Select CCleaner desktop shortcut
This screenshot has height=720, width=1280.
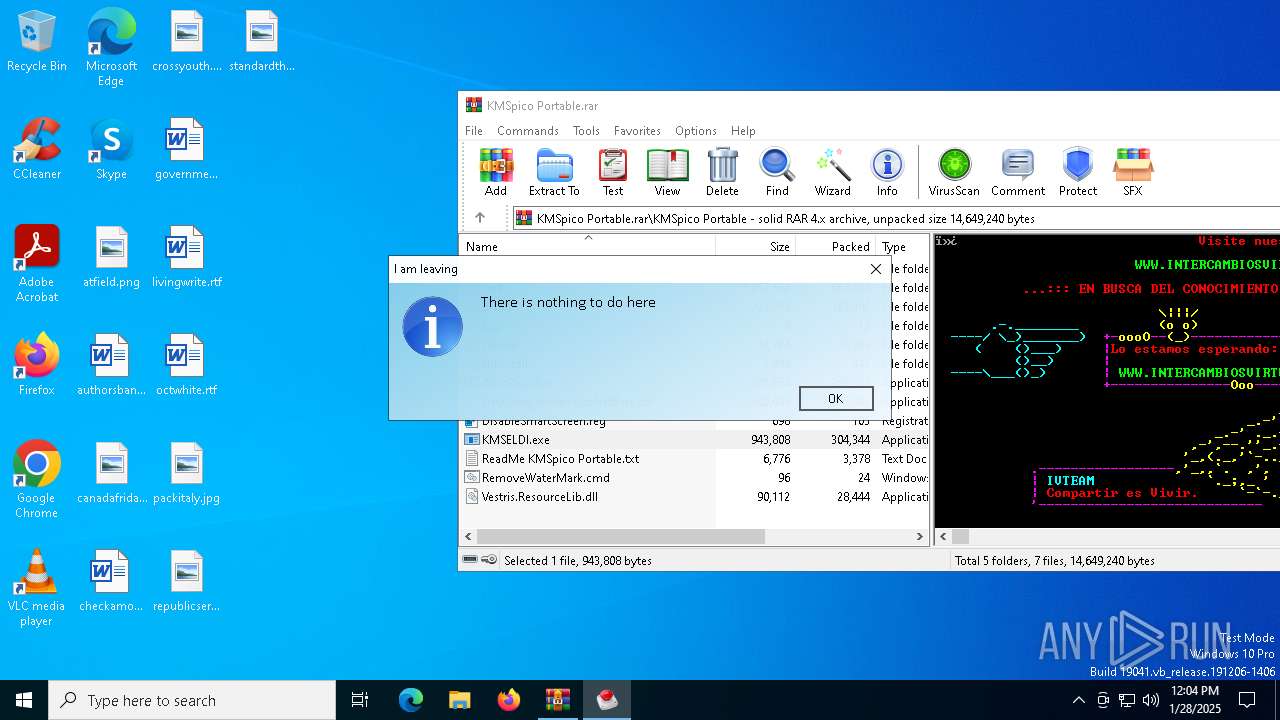(x=37, y=149)
